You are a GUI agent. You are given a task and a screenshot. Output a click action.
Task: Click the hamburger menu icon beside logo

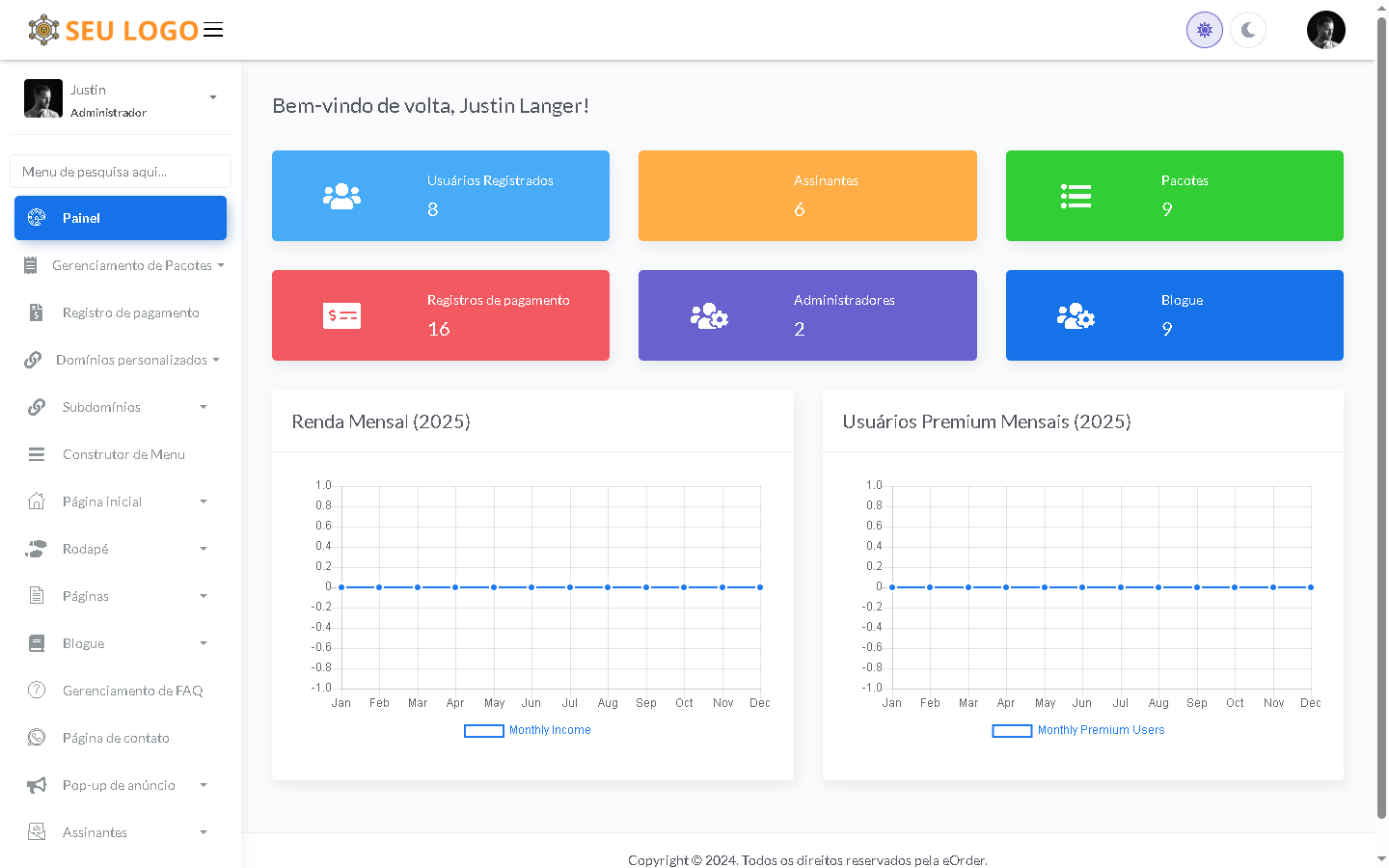tap(213, 30)
